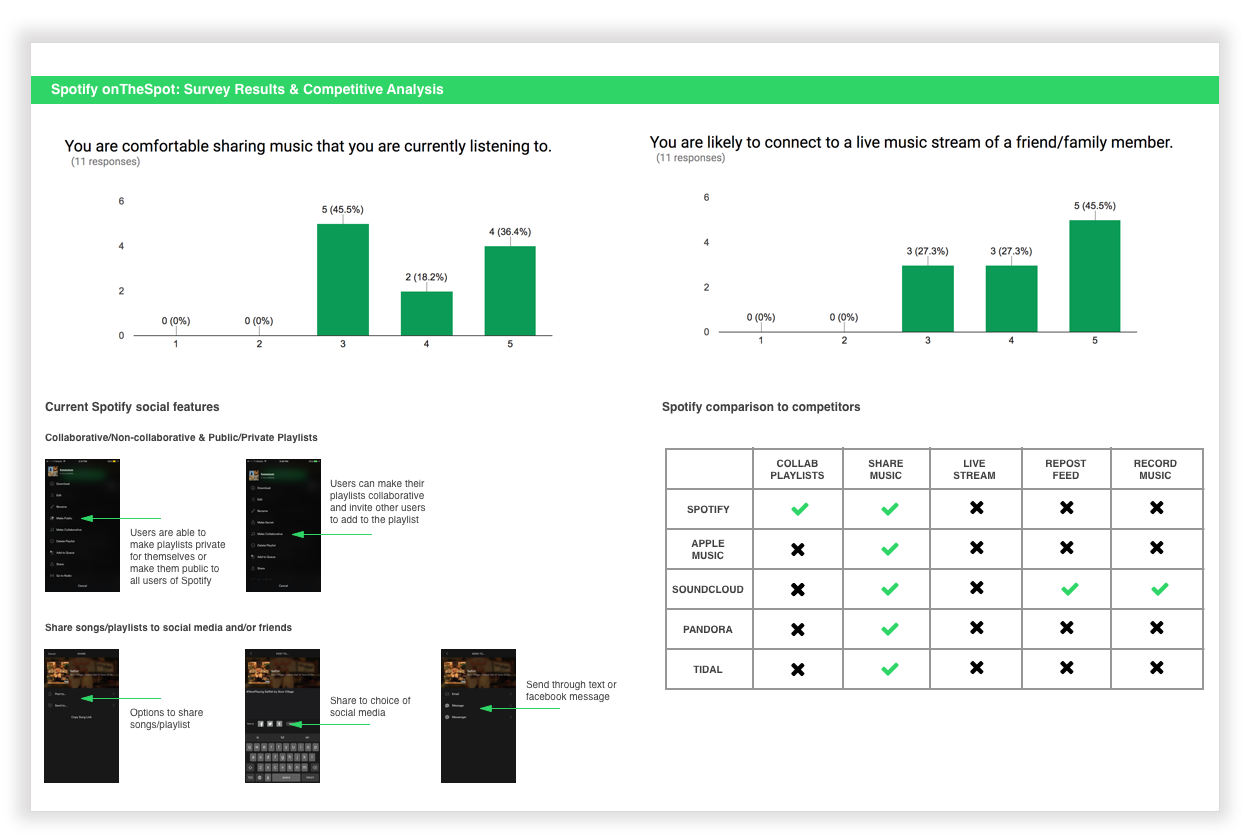Open phone screenshot beside the private playlists caption
The height and width of the screenshot is (840, 1252).
coord(82,525)
